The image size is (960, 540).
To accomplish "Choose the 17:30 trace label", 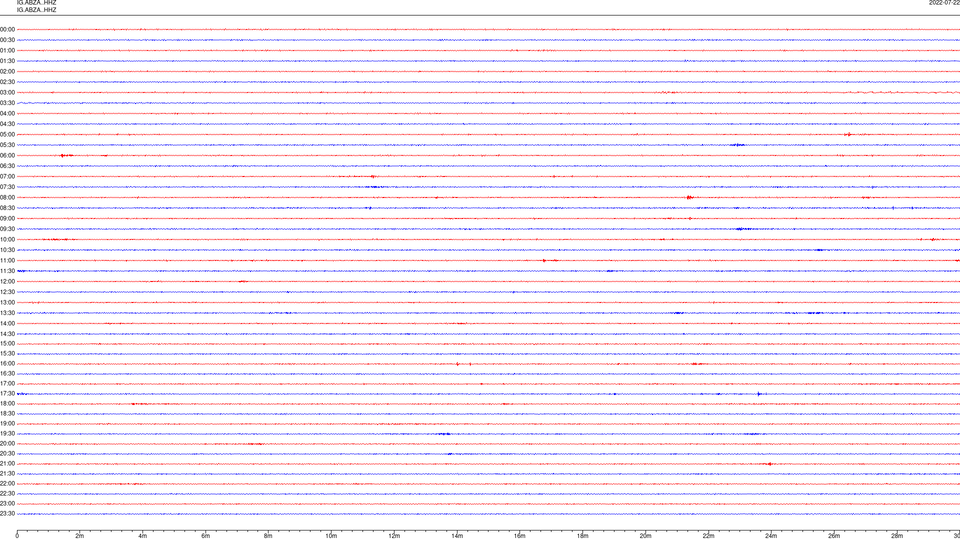I will 7,394.
